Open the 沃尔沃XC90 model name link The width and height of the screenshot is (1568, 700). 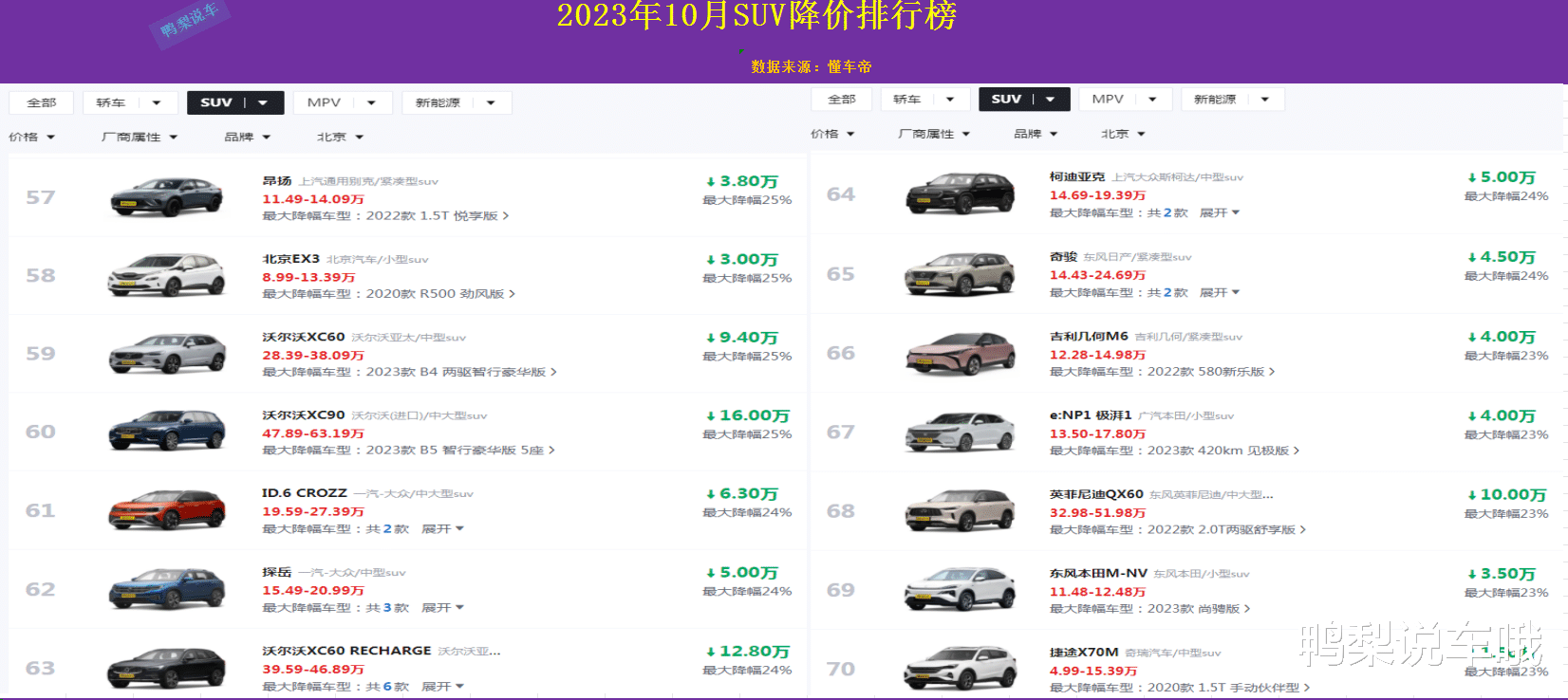click(304, 415)
